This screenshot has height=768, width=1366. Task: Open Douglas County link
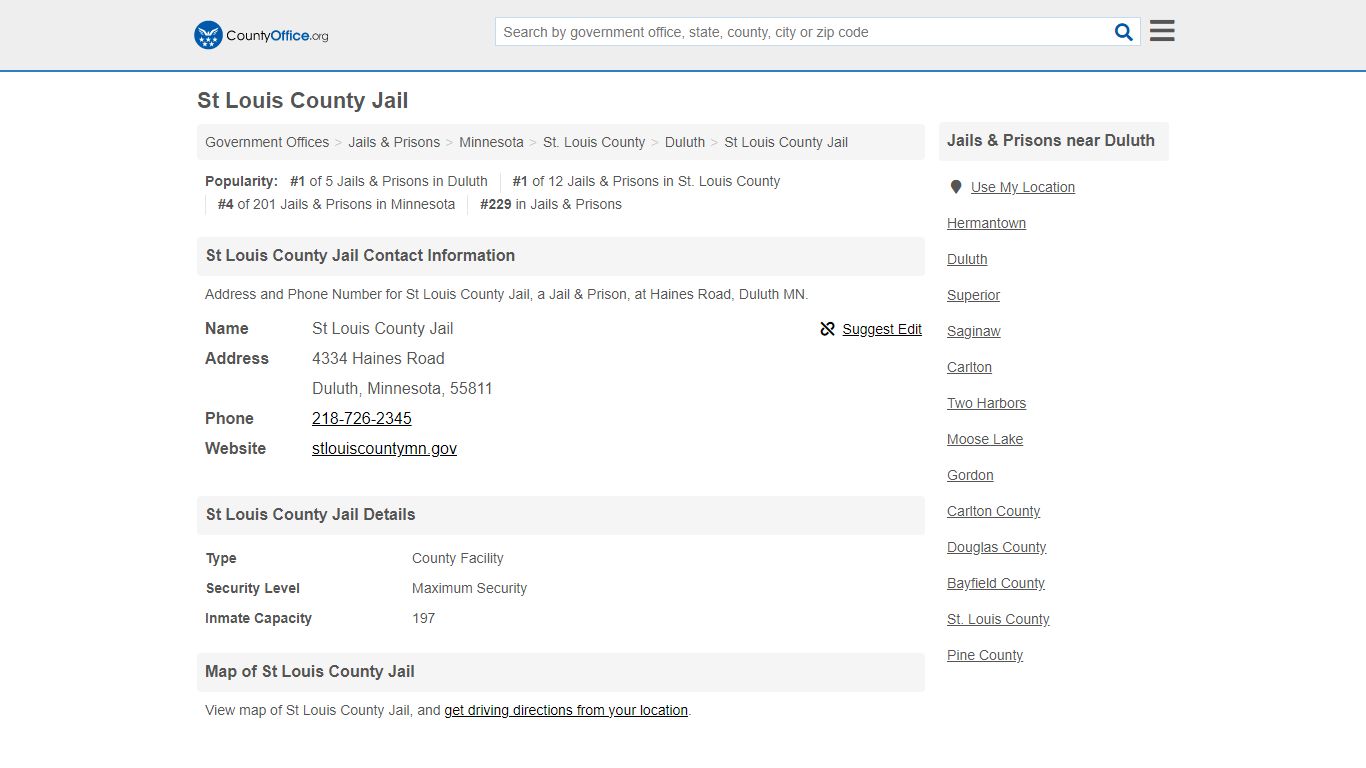click(996, 547)
